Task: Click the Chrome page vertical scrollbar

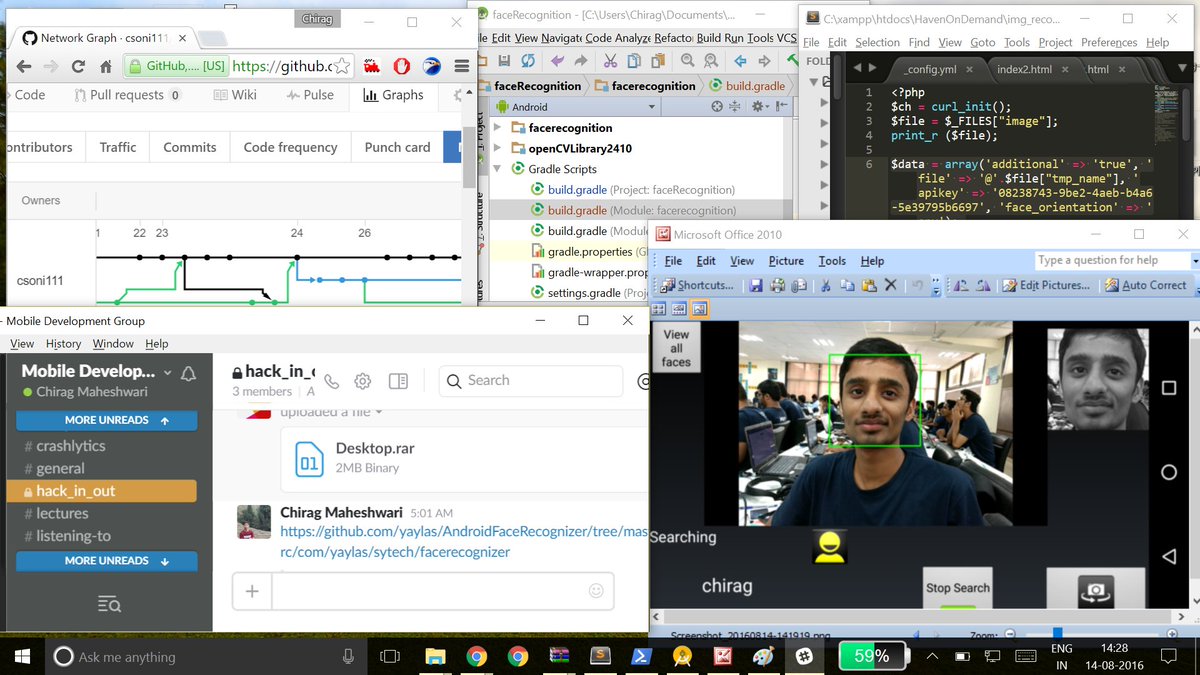Action: [x=469, y=158]
